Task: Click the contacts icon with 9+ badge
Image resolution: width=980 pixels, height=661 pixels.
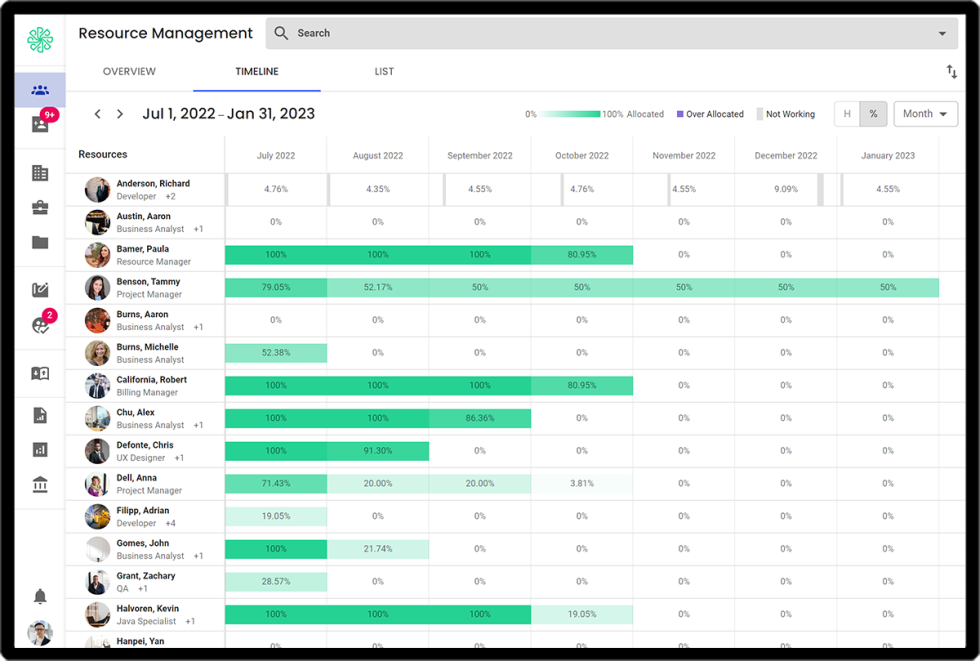Action: pos(40,124)
